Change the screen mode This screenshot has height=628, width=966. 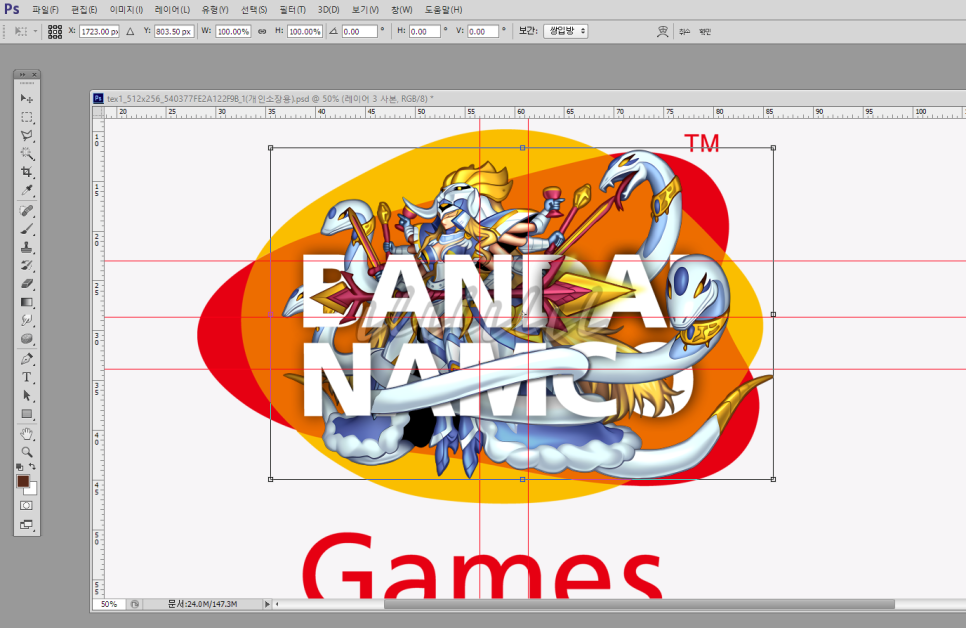(26, 525)
